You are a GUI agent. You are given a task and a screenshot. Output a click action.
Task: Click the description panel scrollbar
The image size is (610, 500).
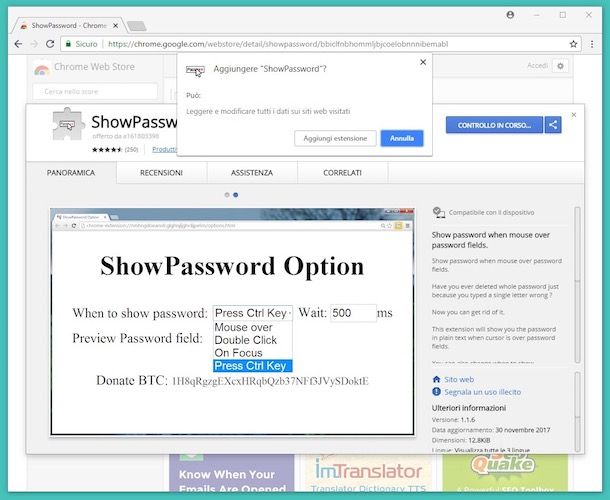point(577,285)
